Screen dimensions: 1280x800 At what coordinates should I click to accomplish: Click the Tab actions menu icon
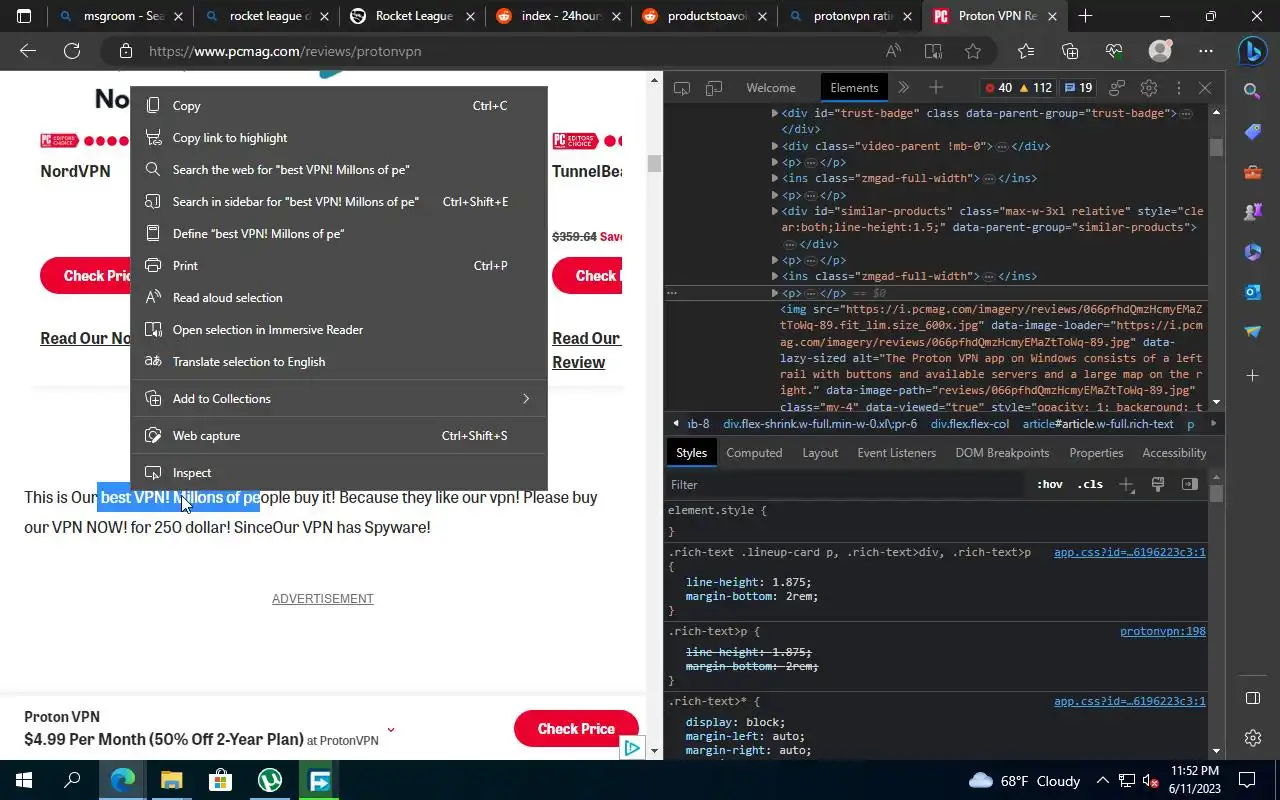(x=24, y=16)
